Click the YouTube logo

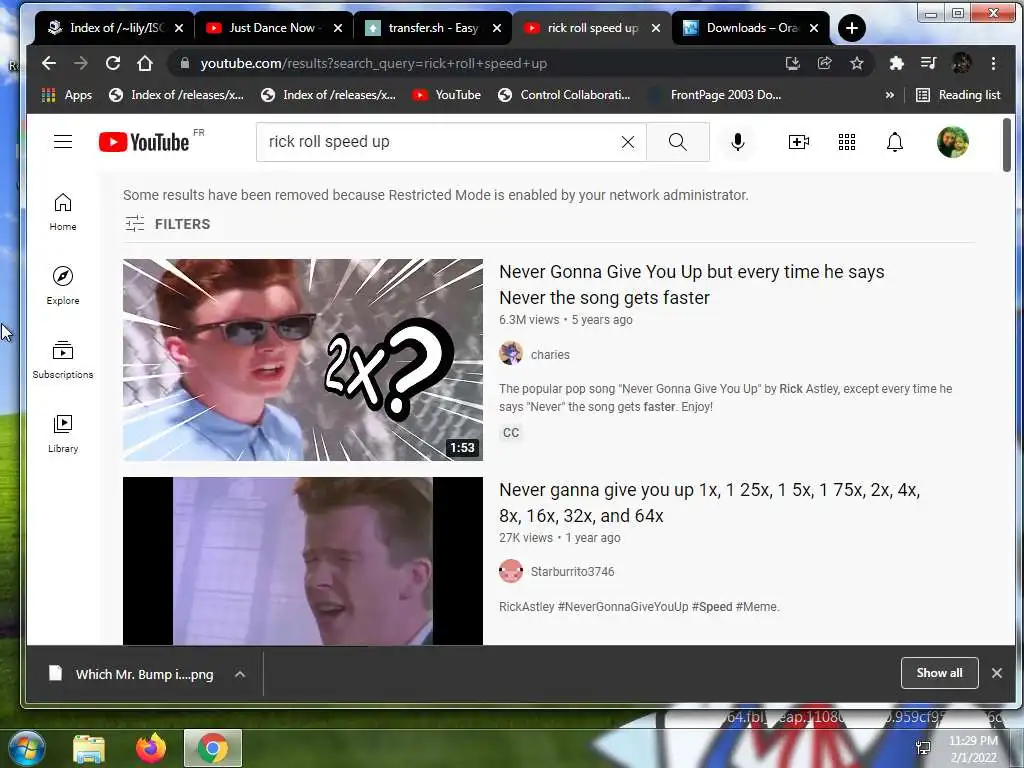[144, 142]
